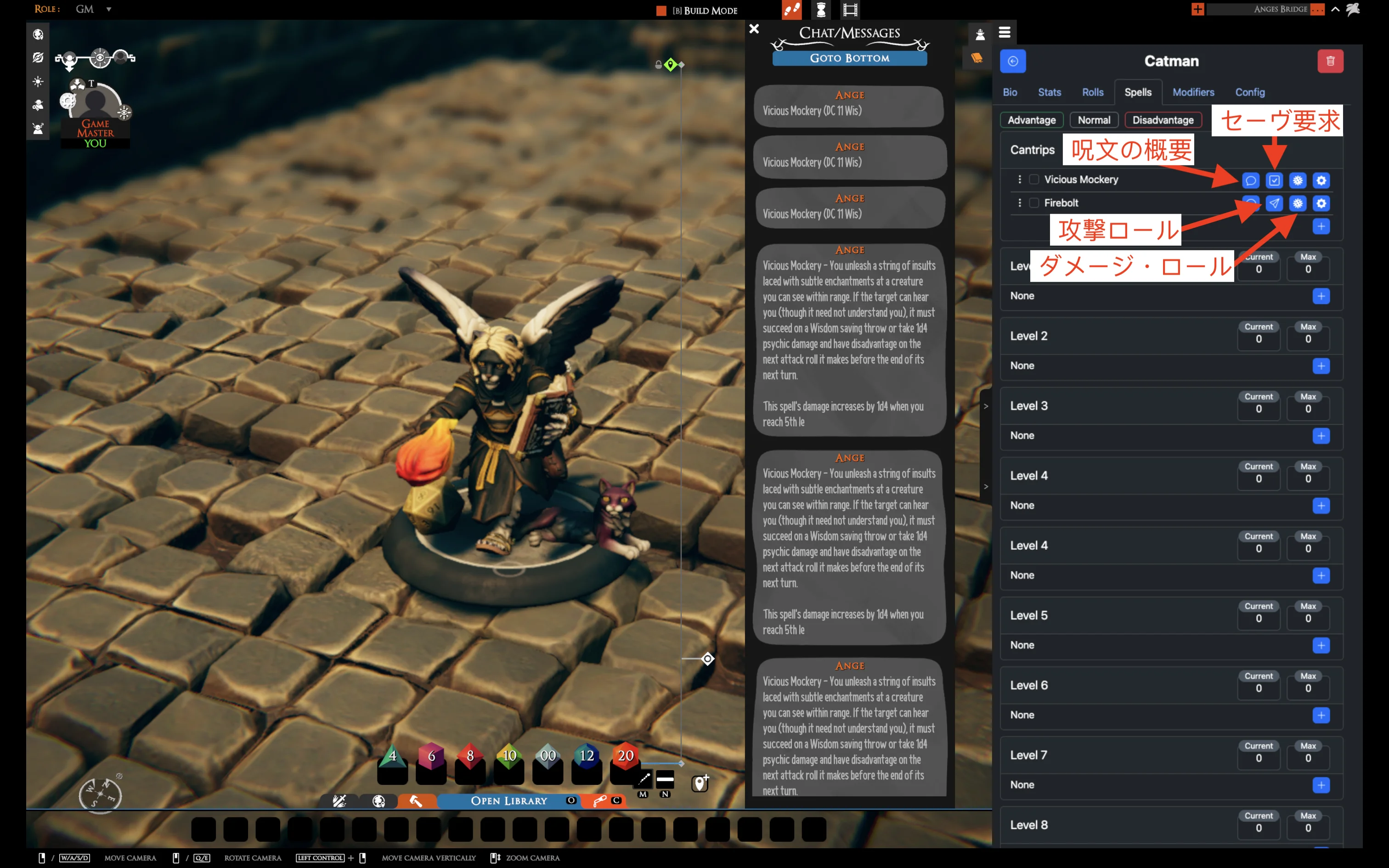
Task: Click the red d20 dice icon
Action: coord(625,756)
